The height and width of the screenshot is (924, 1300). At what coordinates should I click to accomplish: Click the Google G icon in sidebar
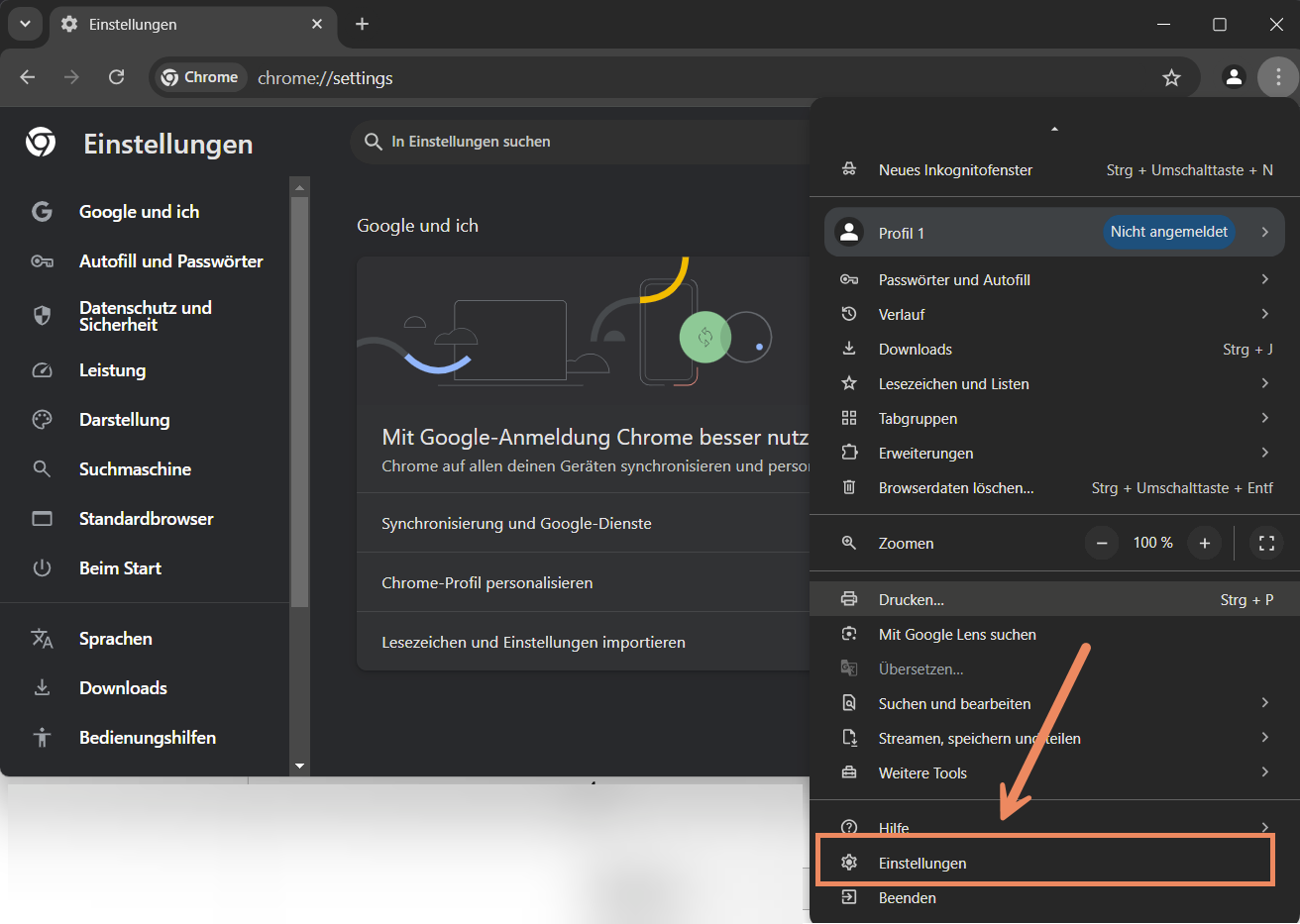[x=42, y=211]
